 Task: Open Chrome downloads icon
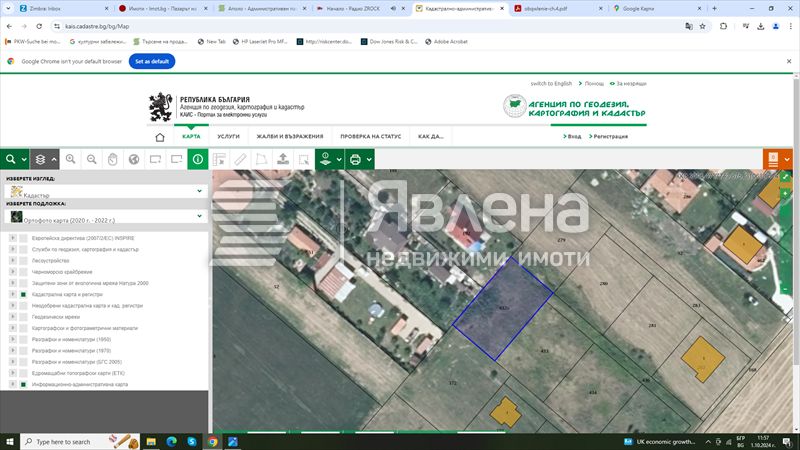pos(761,26)
